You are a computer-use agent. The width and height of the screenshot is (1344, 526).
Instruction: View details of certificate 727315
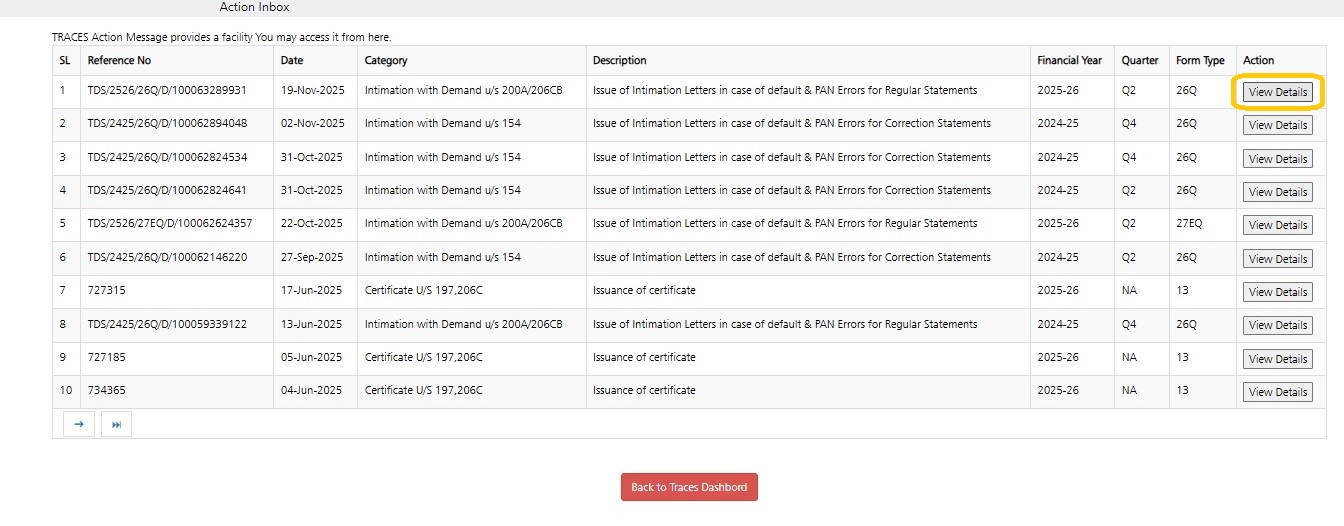(1277, 292)
